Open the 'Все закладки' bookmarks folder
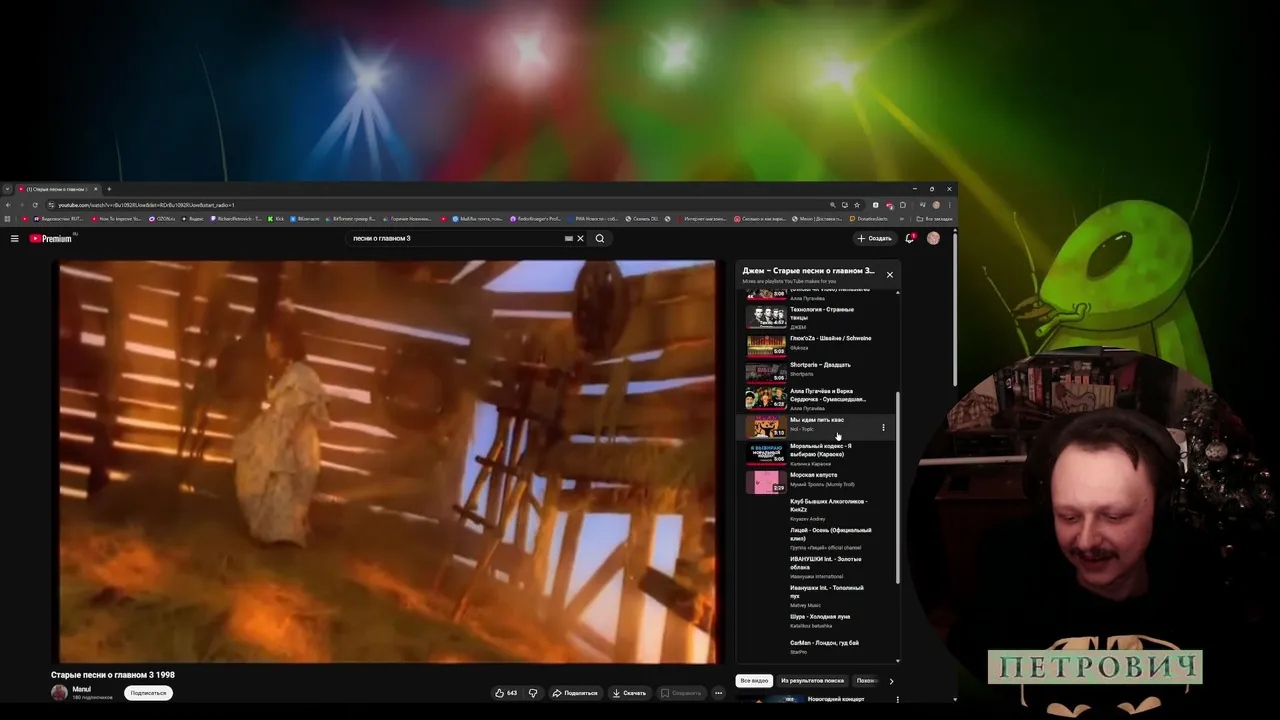The height and width of the screenshot is (720, 1280). tap(934, 218)
